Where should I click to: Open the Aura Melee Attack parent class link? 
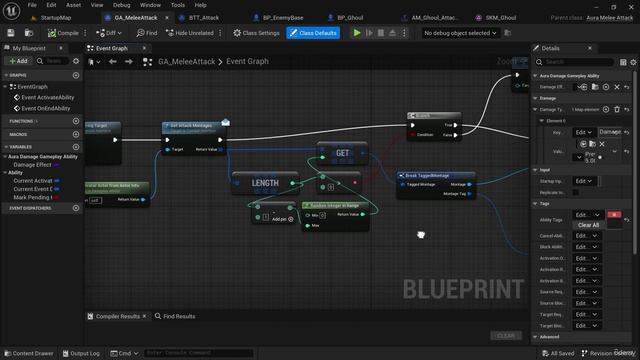point(610,18)
